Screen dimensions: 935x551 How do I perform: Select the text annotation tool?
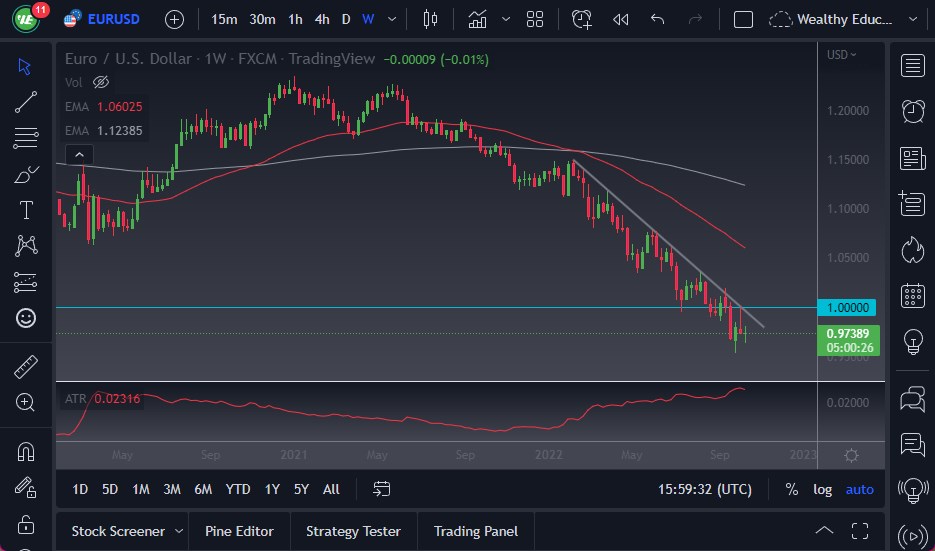click(x=26, y=210)
